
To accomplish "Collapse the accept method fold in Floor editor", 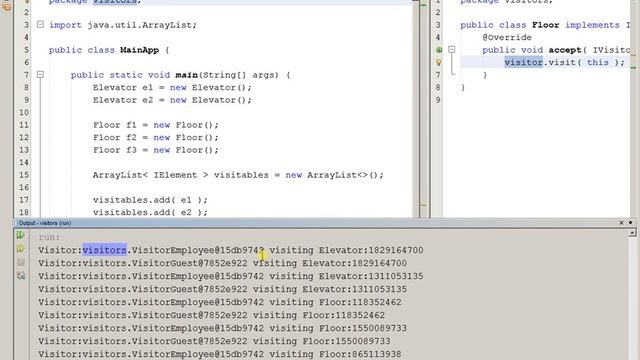I will tap(451, 49).
